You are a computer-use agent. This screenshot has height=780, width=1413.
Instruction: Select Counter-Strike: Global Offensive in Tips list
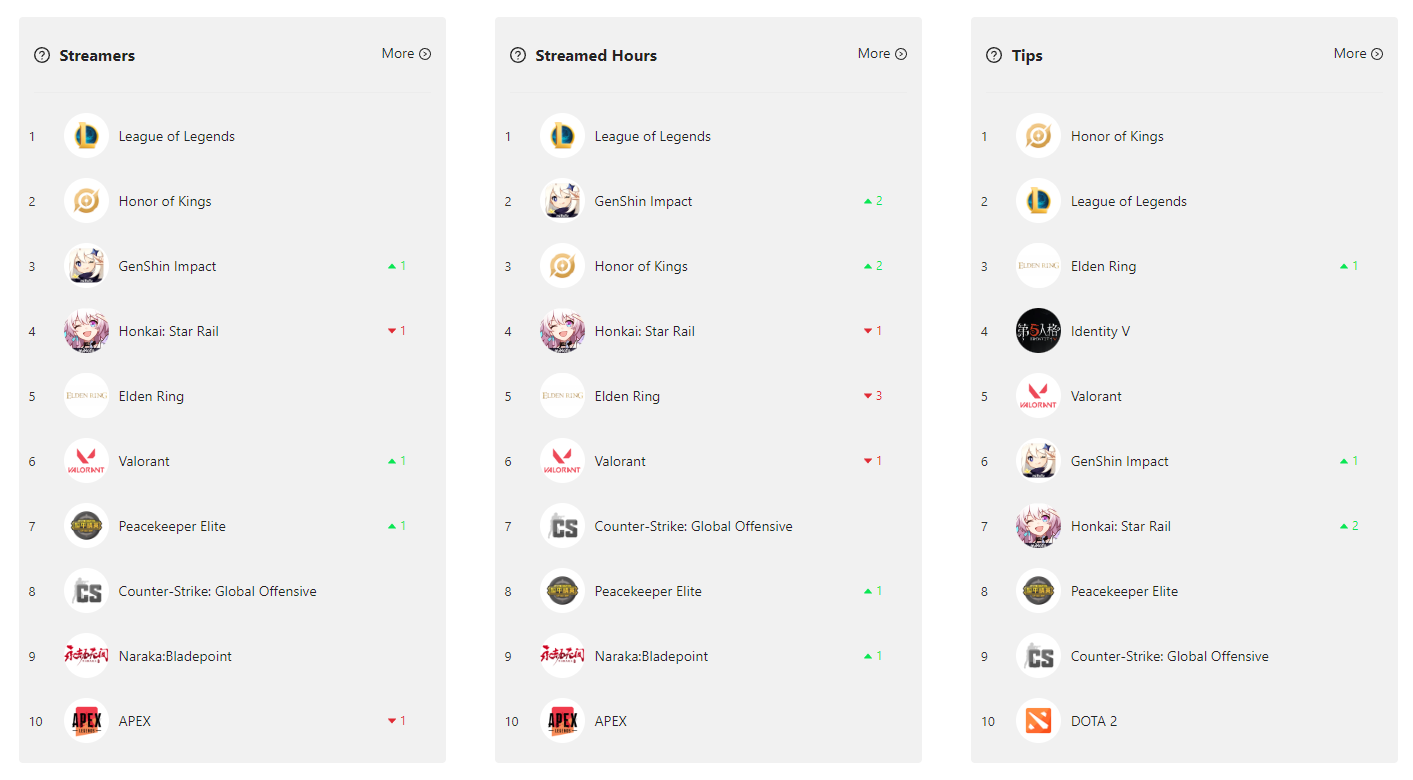point(1169,656)
